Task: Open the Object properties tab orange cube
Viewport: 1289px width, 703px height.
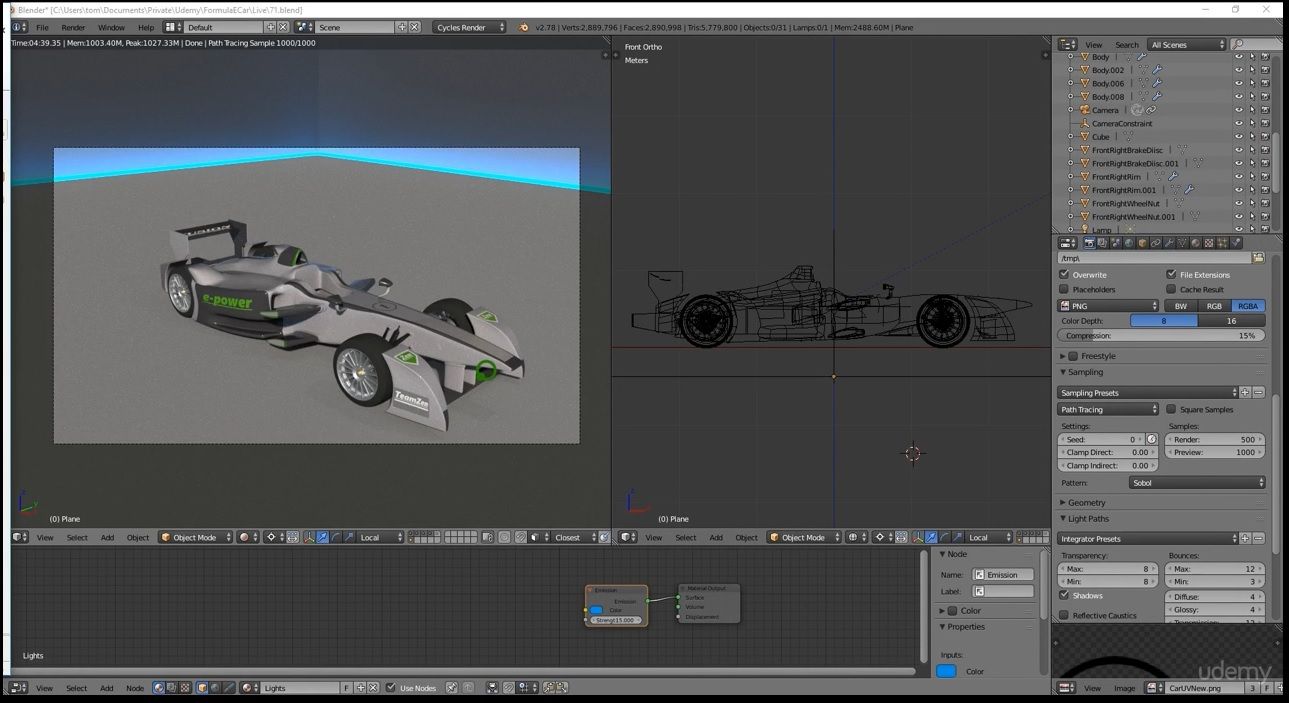Action: (x=1142, y=242)
